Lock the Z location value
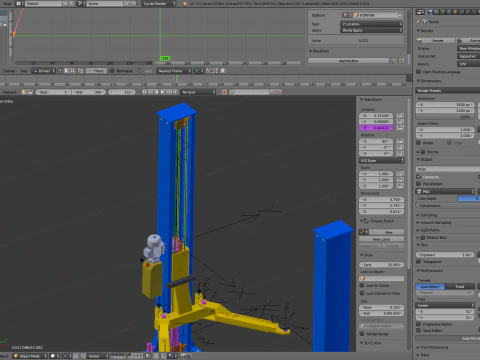This screenshot has width=480, height=360. pos(400,128)
